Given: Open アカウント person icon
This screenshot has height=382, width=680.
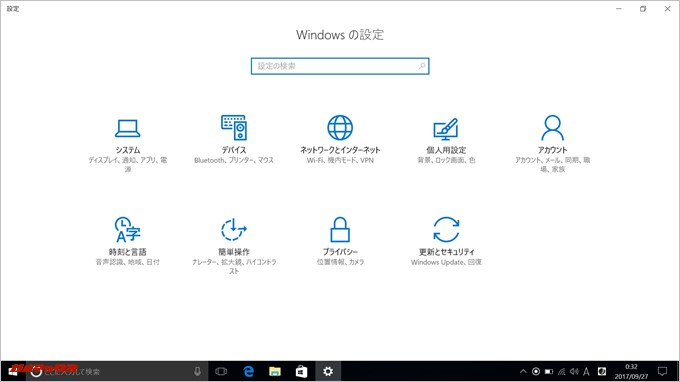Looking at the screenshot, I should click(552, 127).
